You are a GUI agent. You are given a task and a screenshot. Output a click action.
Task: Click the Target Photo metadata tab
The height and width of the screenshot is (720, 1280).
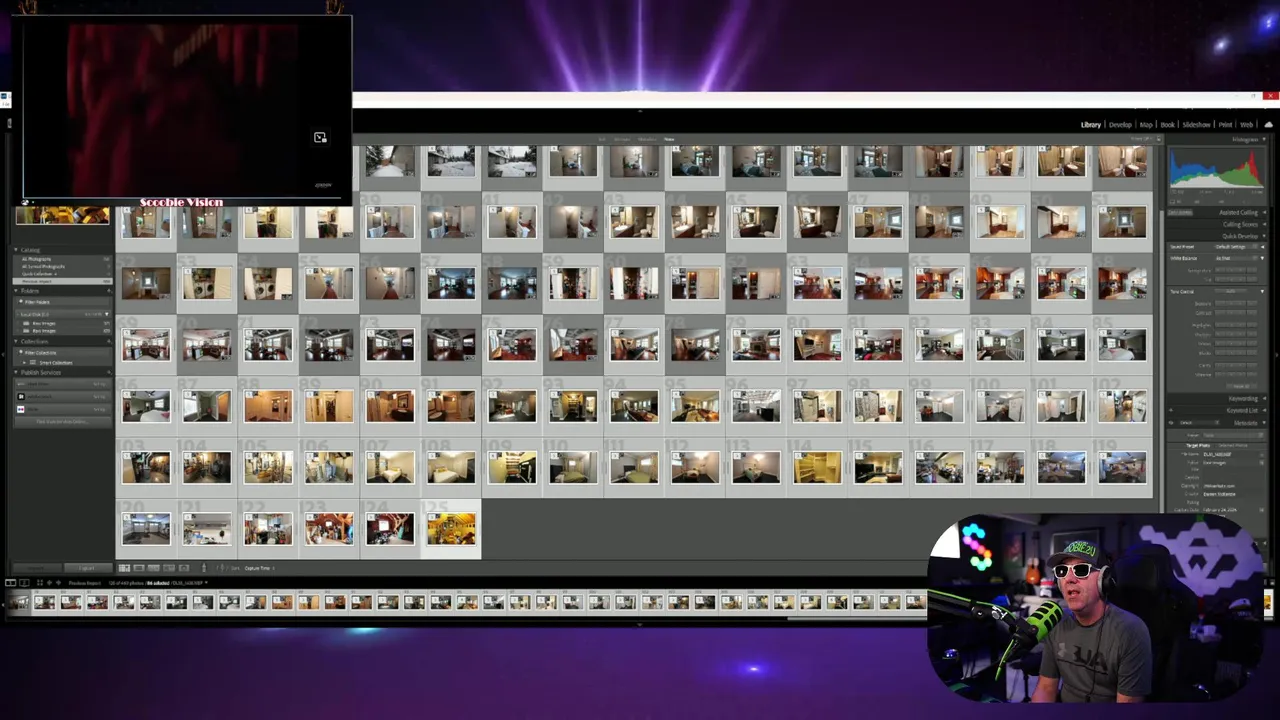(1198, 446)
